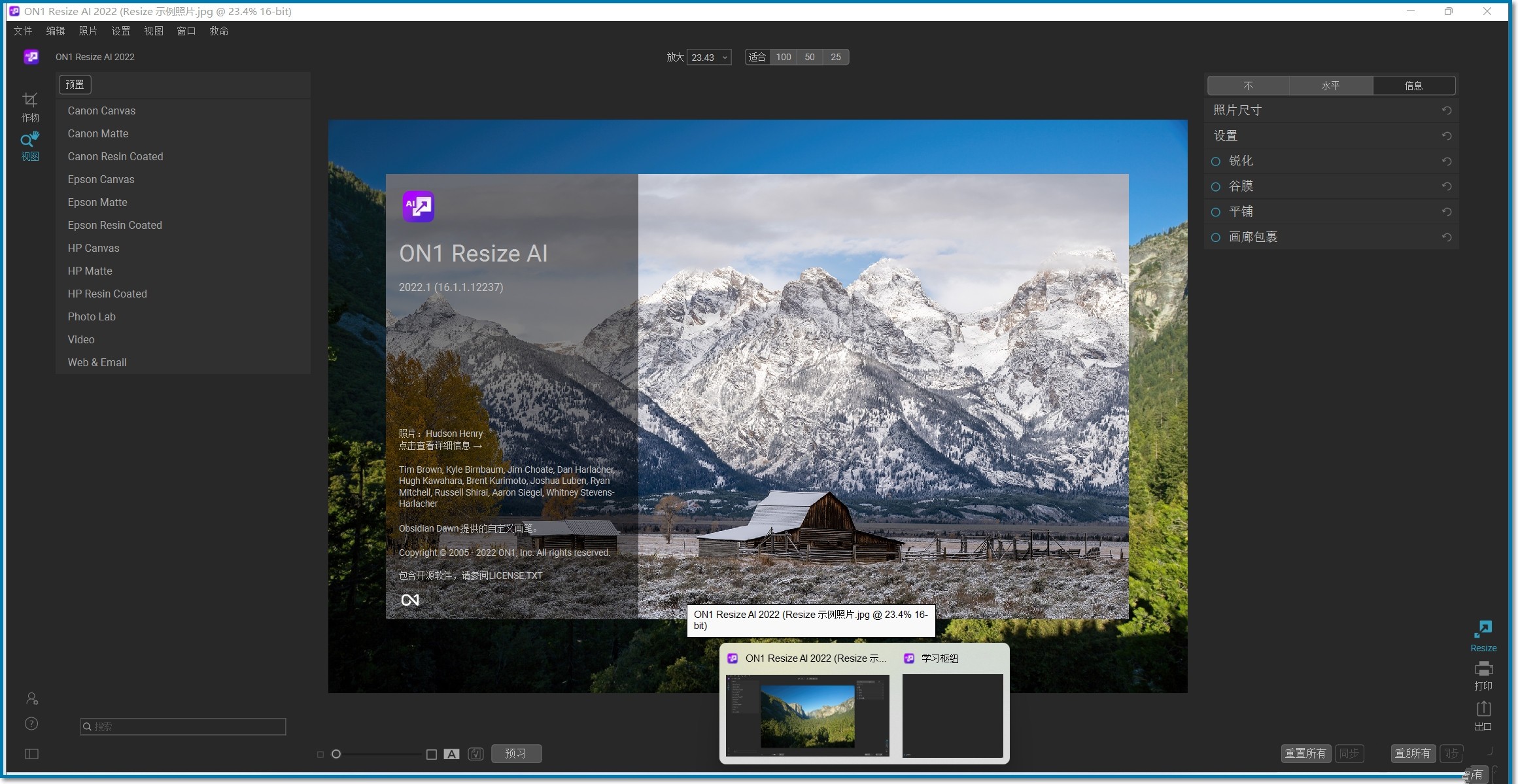Reset the 设置 pane
This screenshot has width=1518, height=784.
tap(1447, 136)
